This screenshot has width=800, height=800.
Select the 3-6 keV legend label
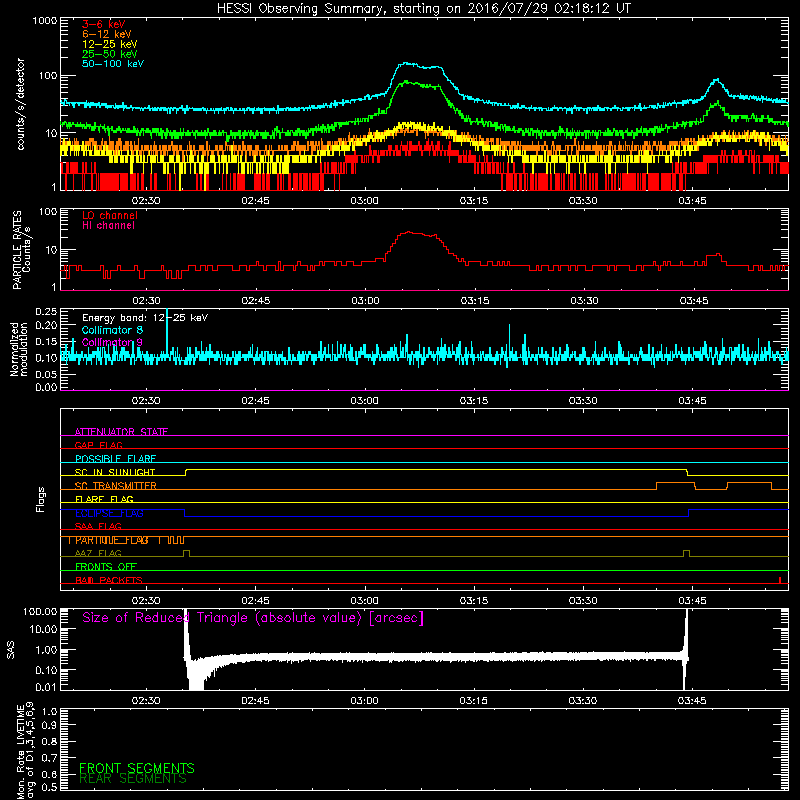pos(104,24)
